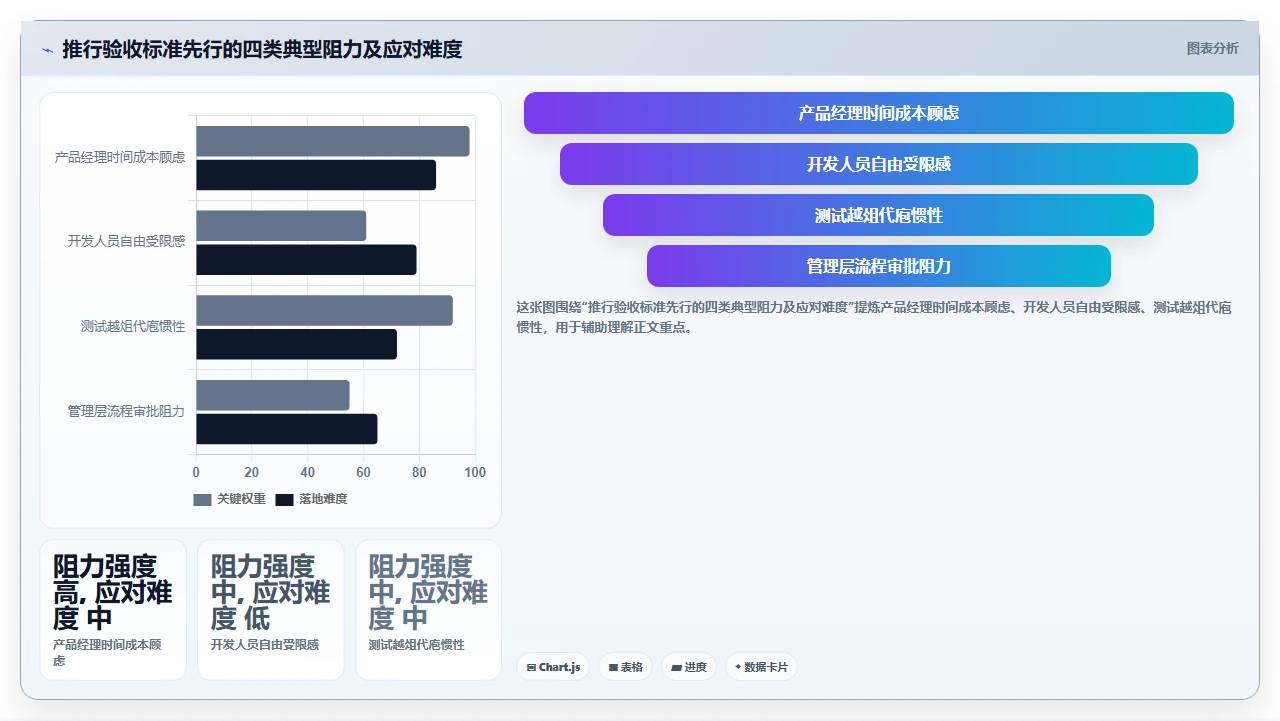Click y-axis label 管理层流程审批阻力
The image size is (1280, 721).
coord(126,411)
